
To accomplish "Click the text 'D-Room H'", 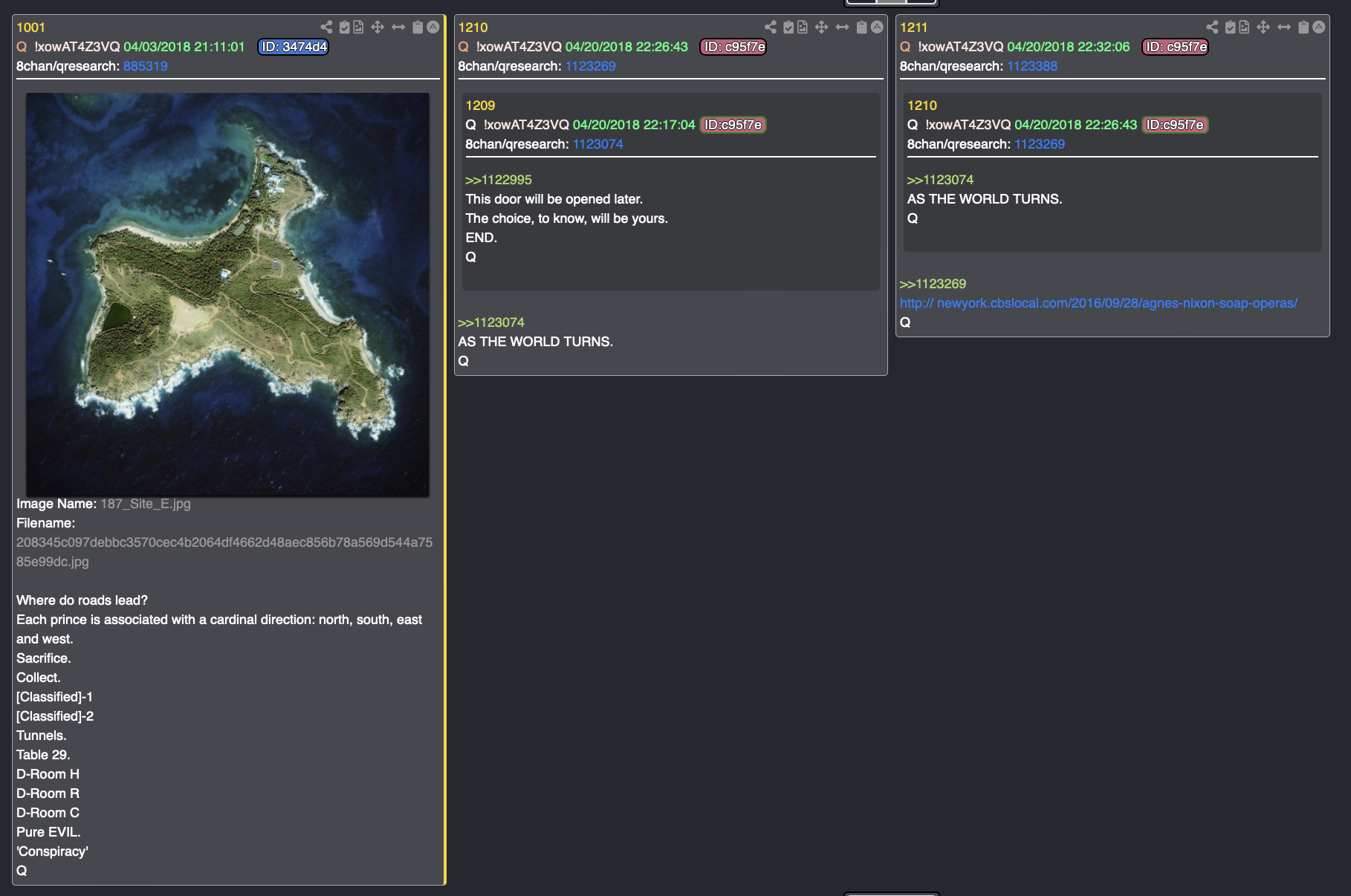I will click(48, 774).
